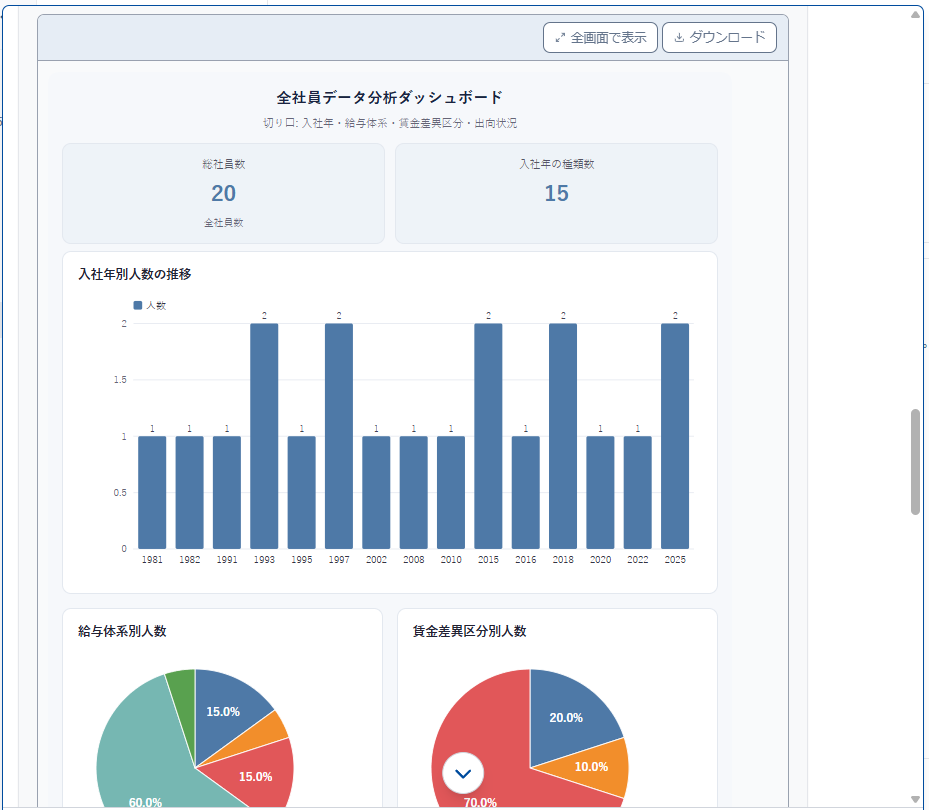Click the 2010 bar in the chart
This screenshot has width=929, height=810.
click(x=451, y=492)
